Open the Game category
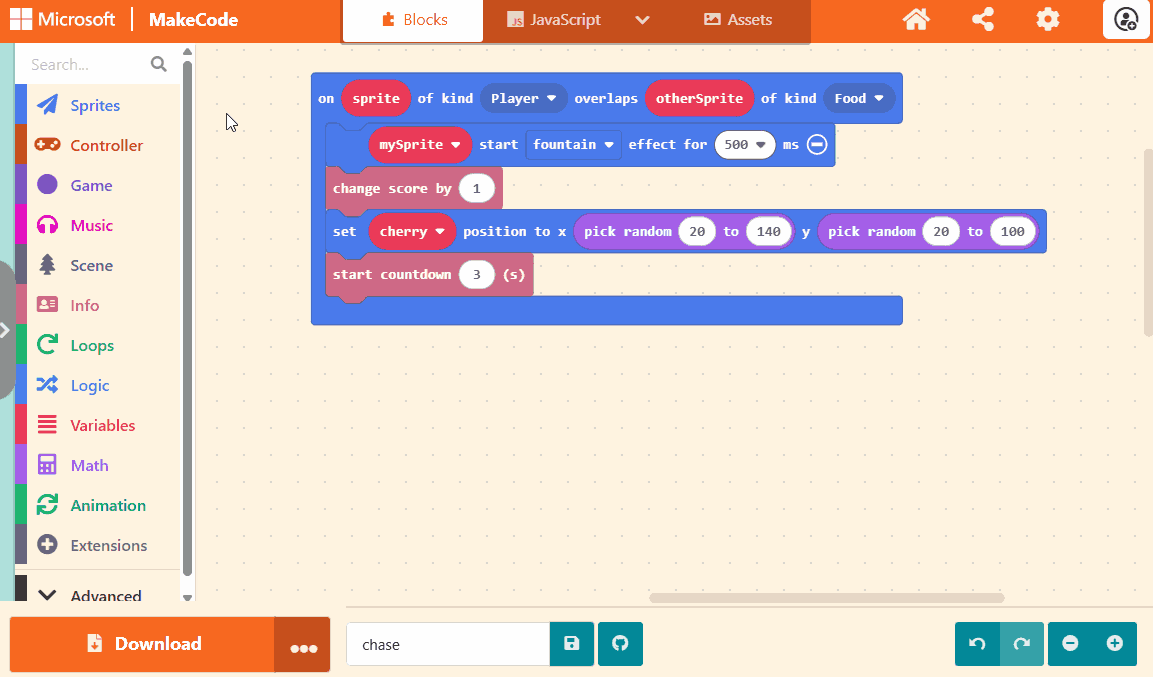Image resolution: width=1153 pixels, height=677 pixels. coord(96,185)
